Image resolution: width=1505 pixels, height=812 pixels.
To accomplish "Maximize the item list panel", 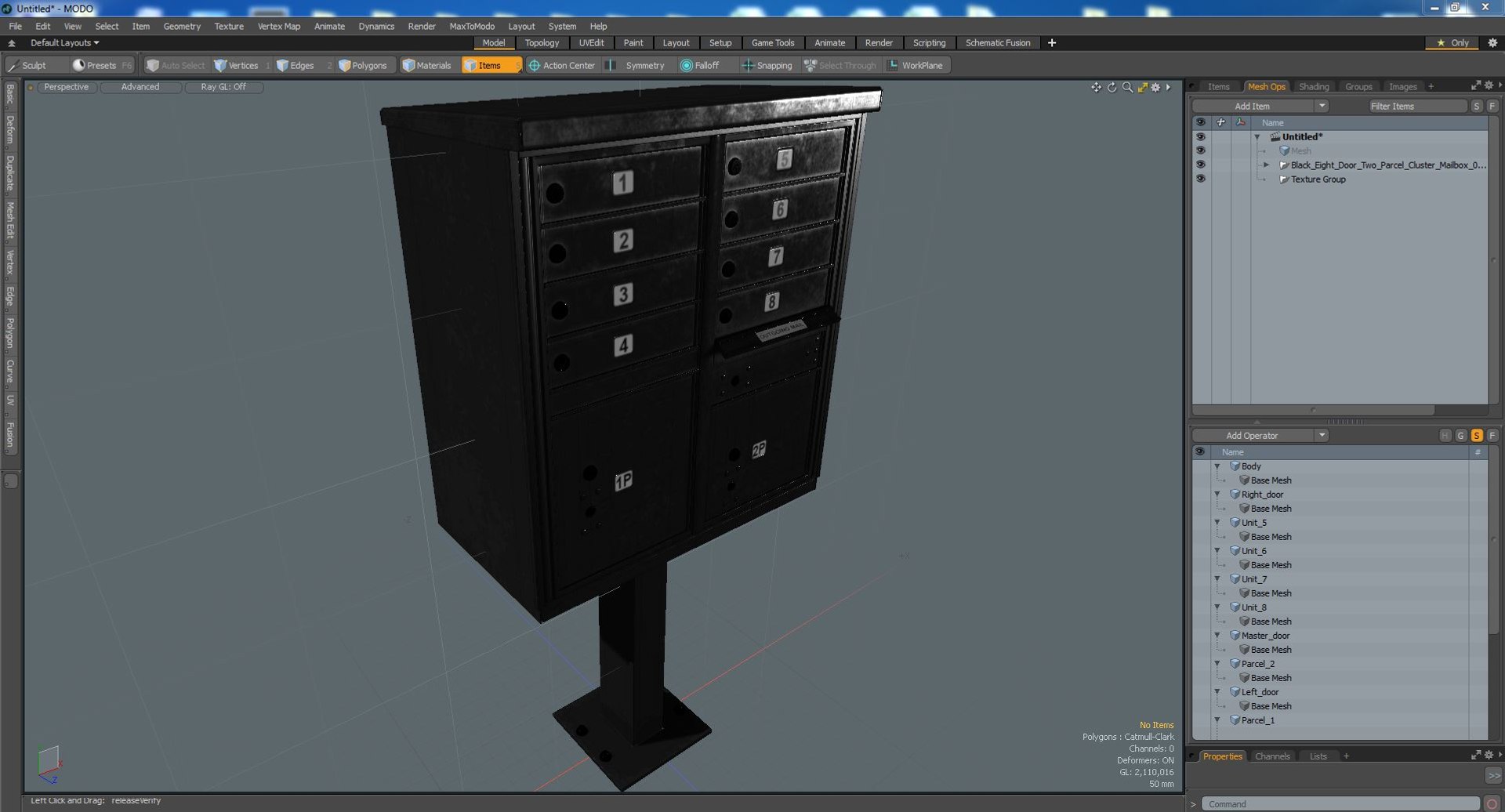I will pyautogui.click(x=1476, y=85).
